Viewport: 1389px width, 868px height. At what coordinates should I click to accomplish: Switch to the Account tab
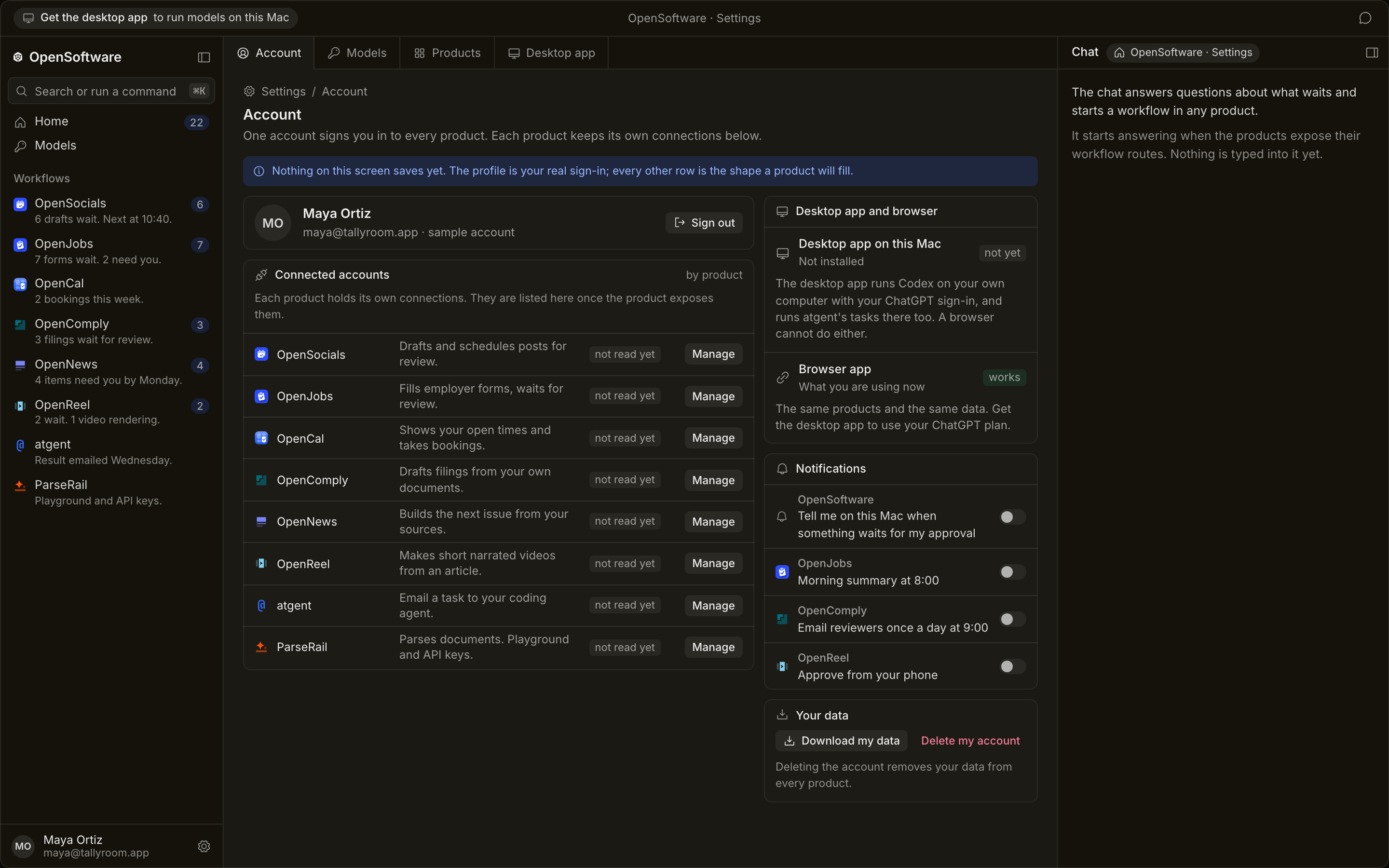(x=269, y=53)
